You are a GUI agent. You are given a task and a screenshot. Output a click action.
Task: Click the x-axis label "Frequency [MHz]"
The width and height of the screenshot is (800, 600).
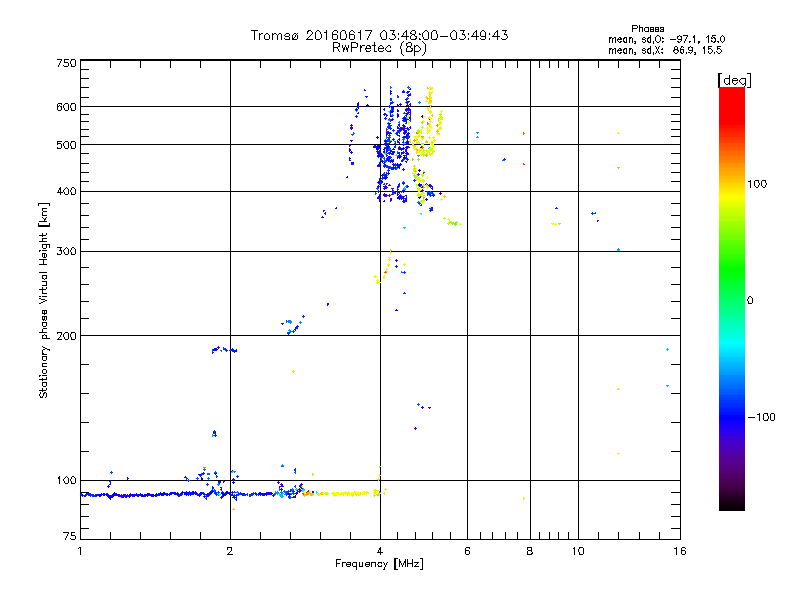pyautogui.click(x=379, y=564)
